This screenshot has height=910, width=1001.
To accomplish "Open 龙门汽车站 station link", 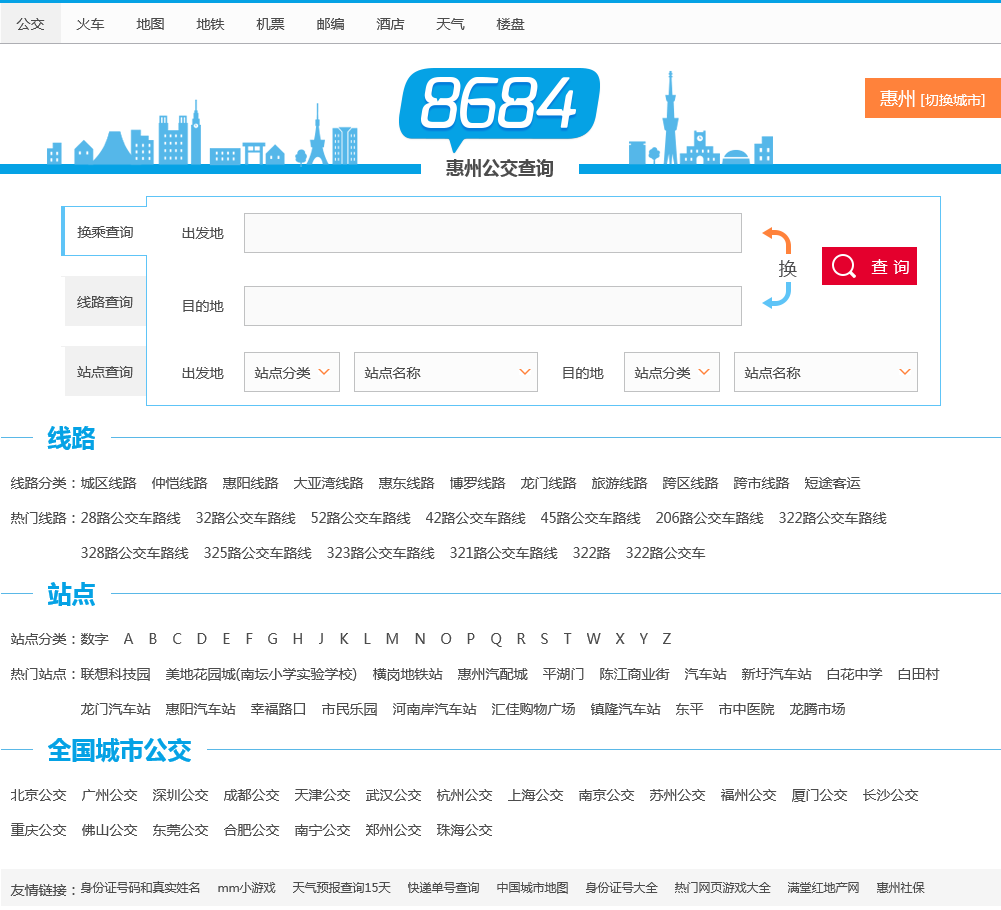I will pos(116,709).
